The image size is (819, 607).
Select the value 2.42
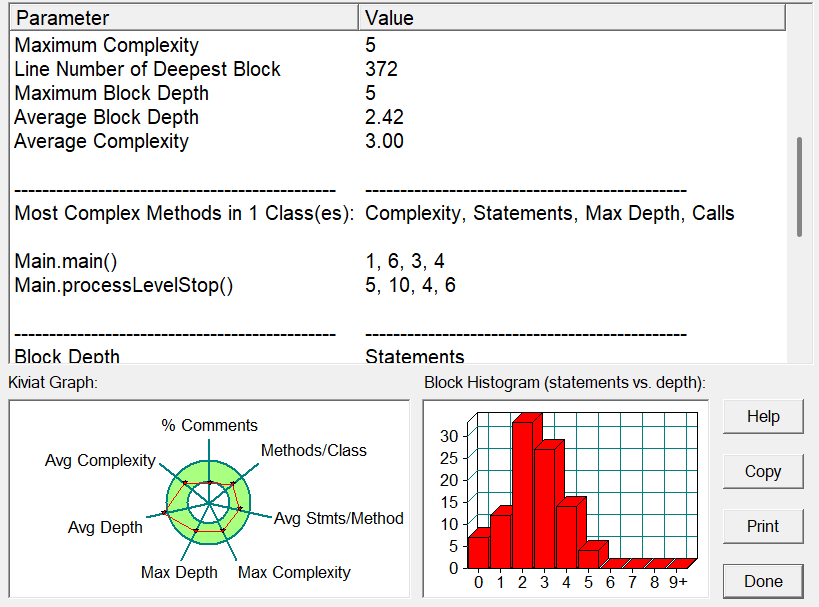click(x=384, y=117)
